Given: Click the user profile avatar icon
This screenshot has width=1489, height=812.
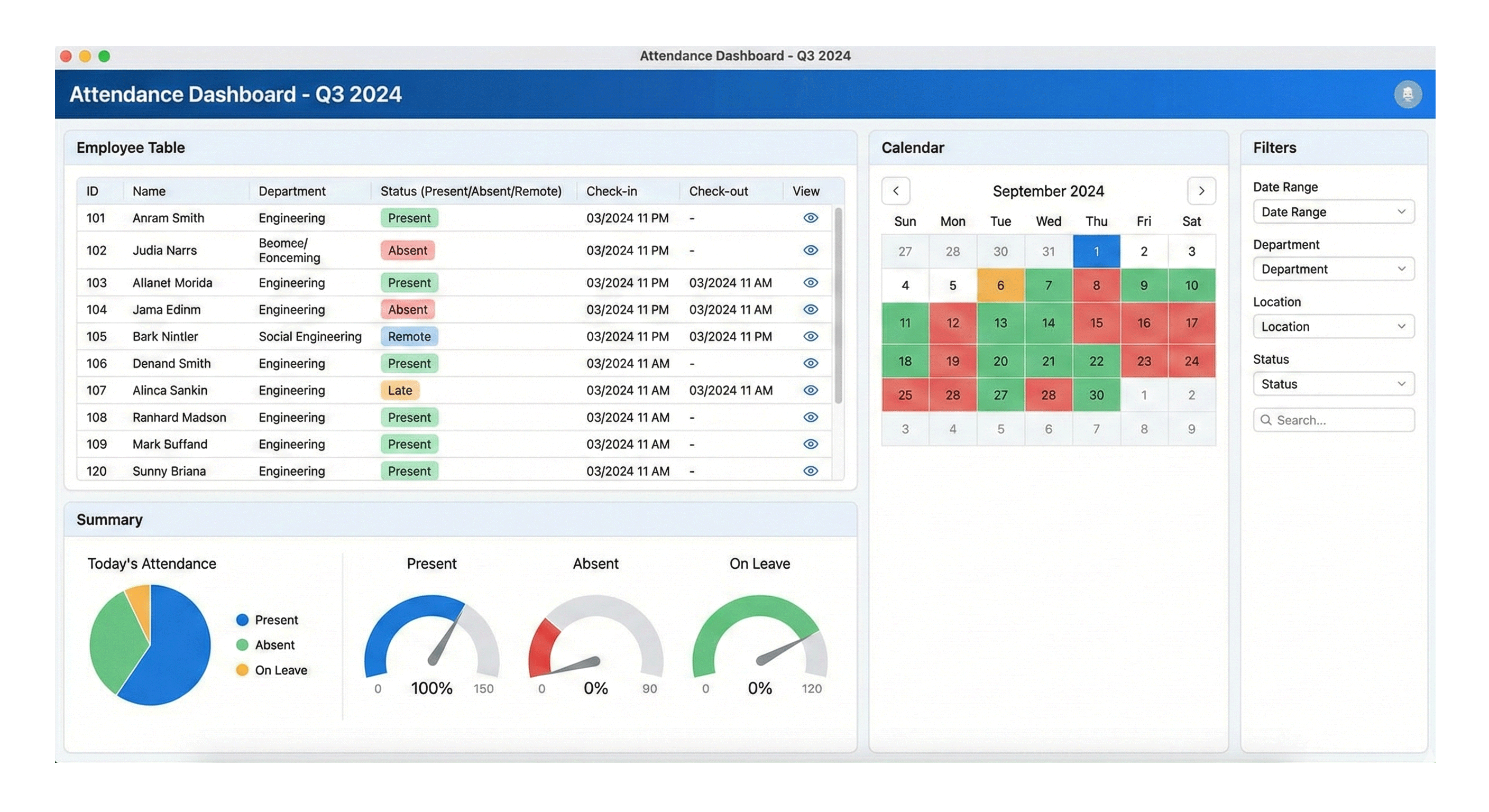Looking at the screenshot, I should tap(1408, 94).
